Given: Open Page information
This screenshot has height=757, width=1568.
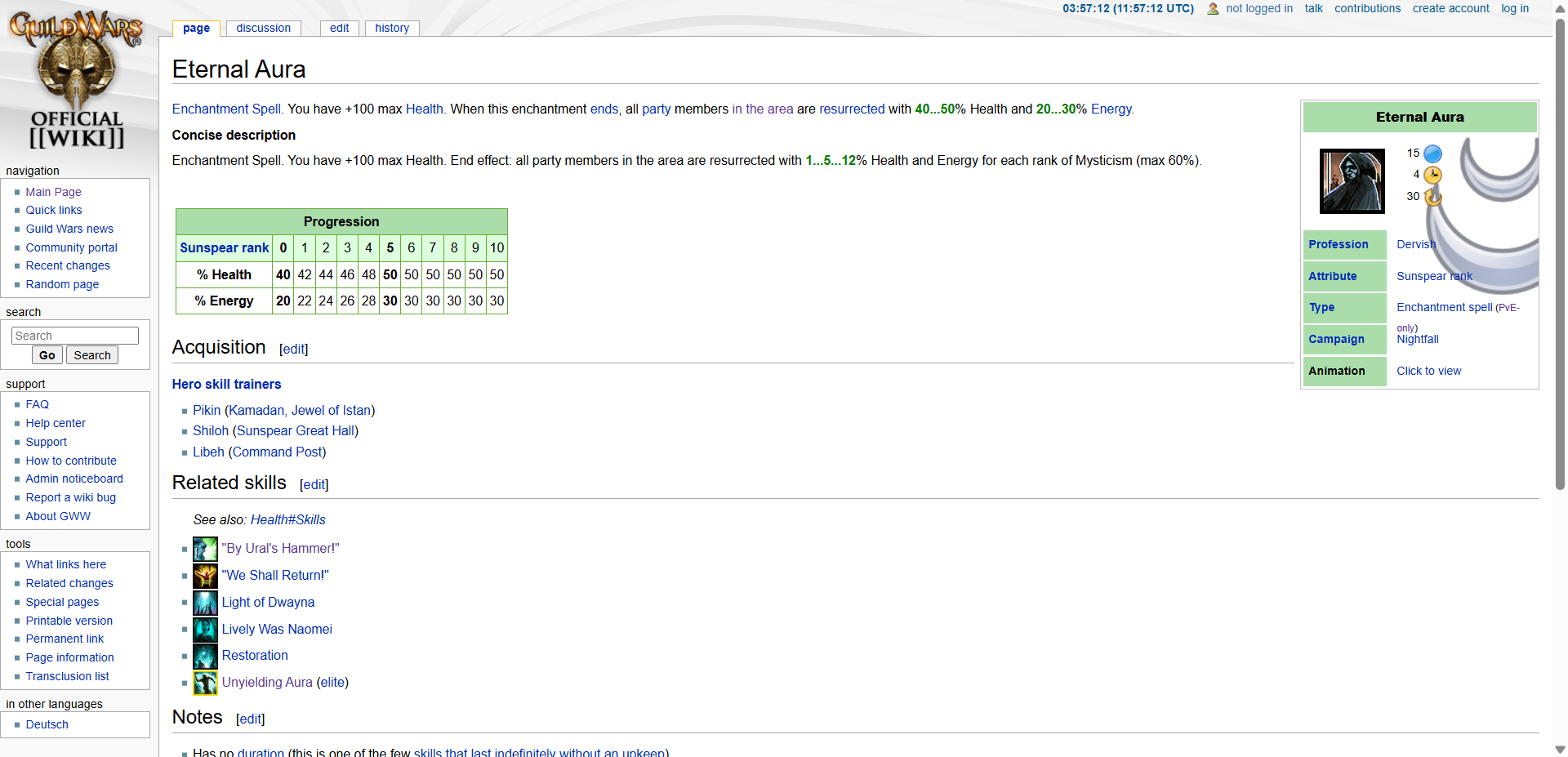Looking at the screenshot, I should tap(69, 657).
